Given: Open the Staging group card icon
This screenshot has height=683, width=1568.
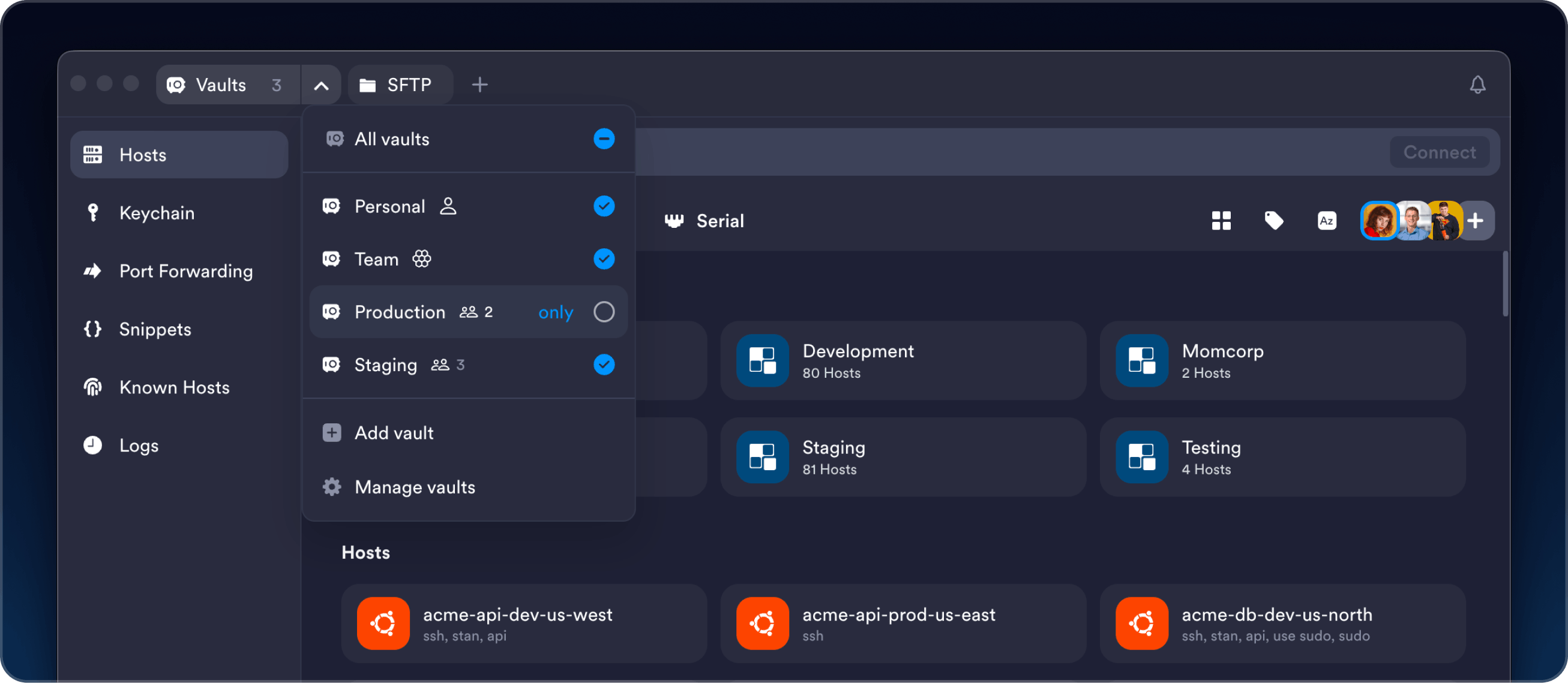Looking at the screenshot, I should 762,457.
